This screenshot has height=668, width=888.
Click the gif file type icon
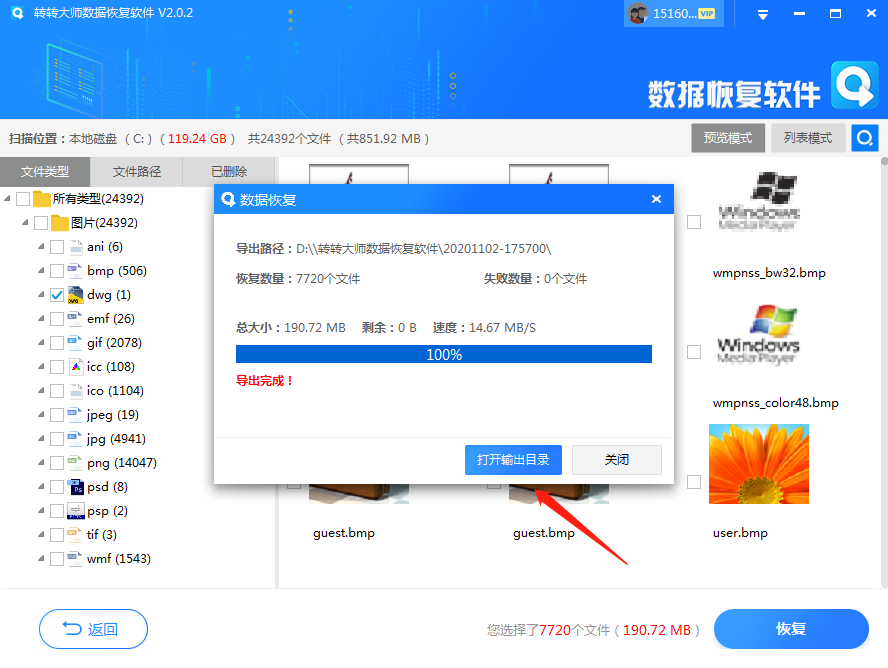point(76,342)
